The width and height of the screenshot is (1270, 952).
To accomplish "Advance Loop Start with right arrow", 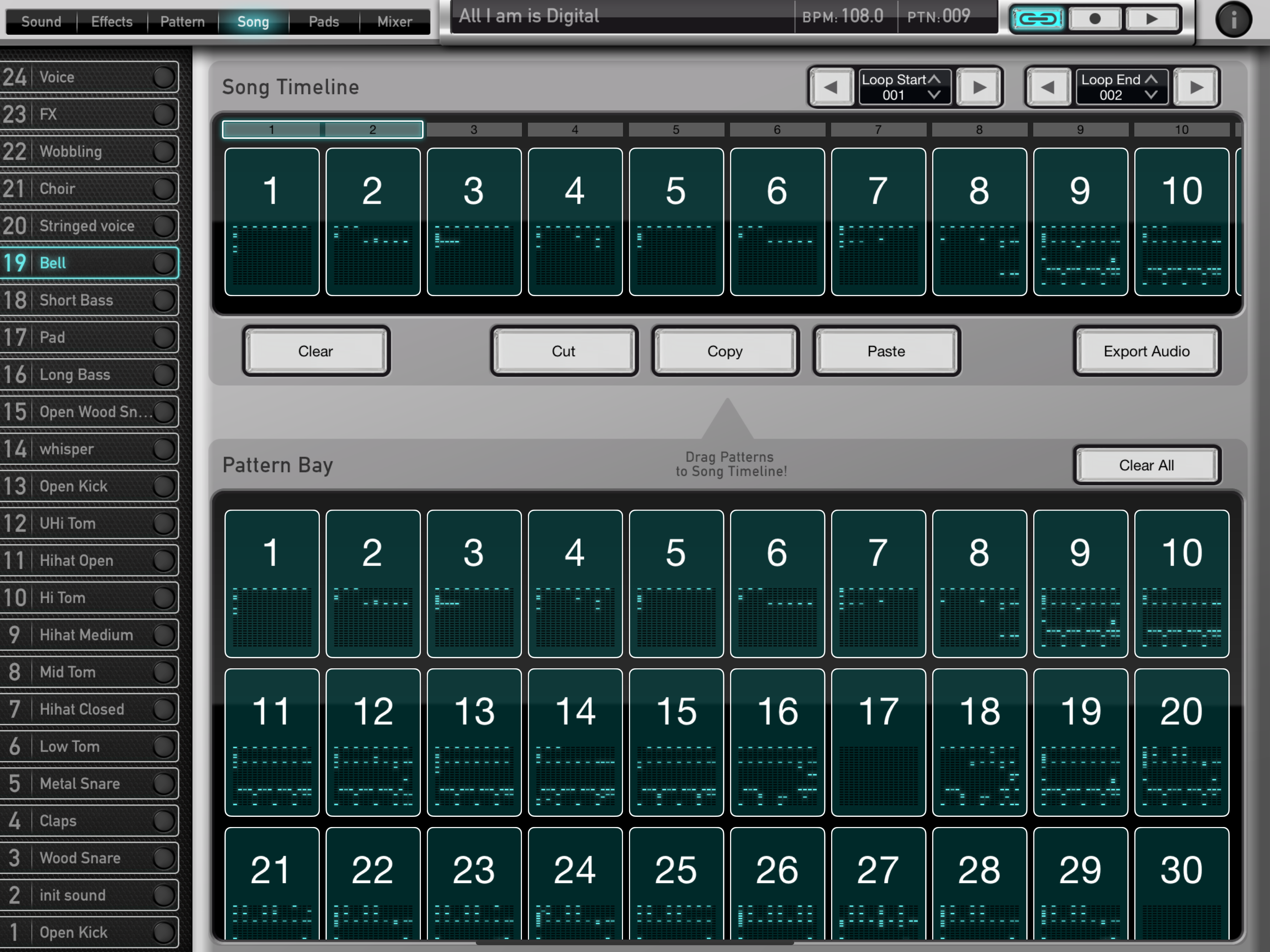I will (x=979, y=87).
